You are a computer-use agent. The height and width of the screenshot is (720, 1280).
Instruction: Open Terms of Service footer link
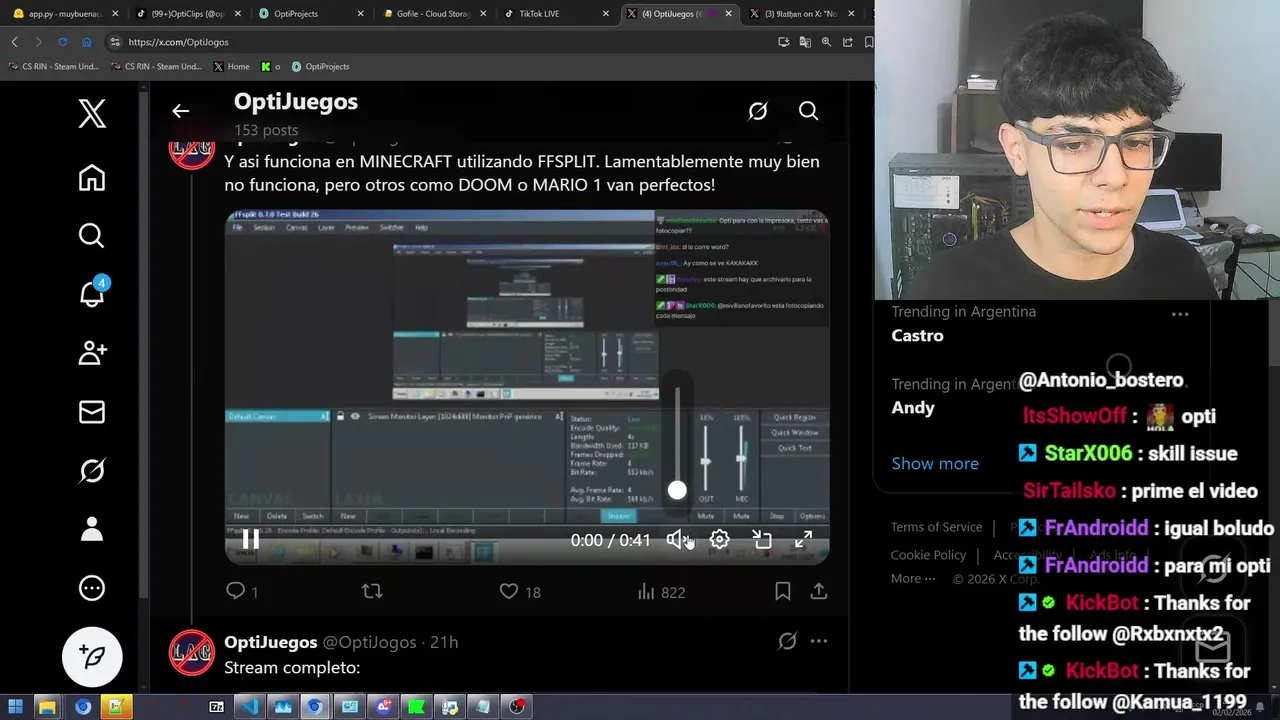(x=936, y=527)
